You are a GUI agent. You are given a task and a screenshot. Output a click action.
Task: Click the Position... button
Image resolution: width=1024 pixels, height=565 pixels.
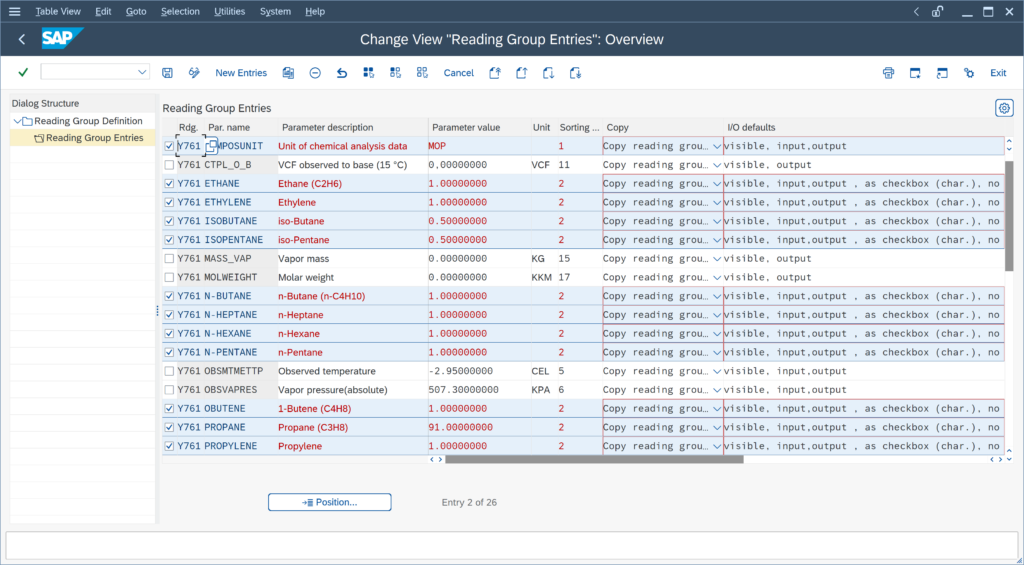click(330, 502)
